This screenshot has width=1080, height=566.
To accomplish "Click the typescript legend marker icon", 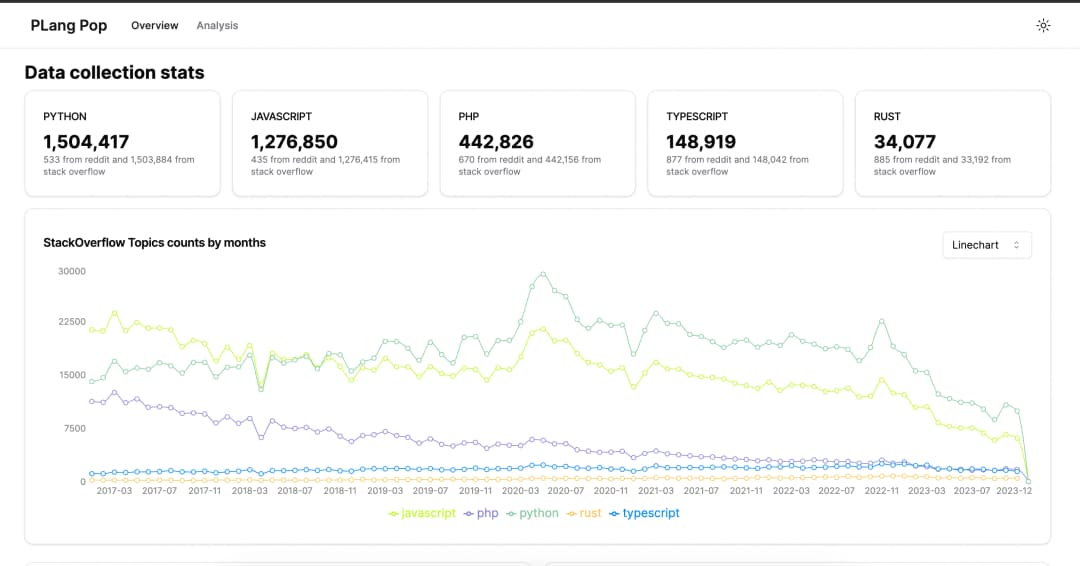I will (x=615, y=513).
